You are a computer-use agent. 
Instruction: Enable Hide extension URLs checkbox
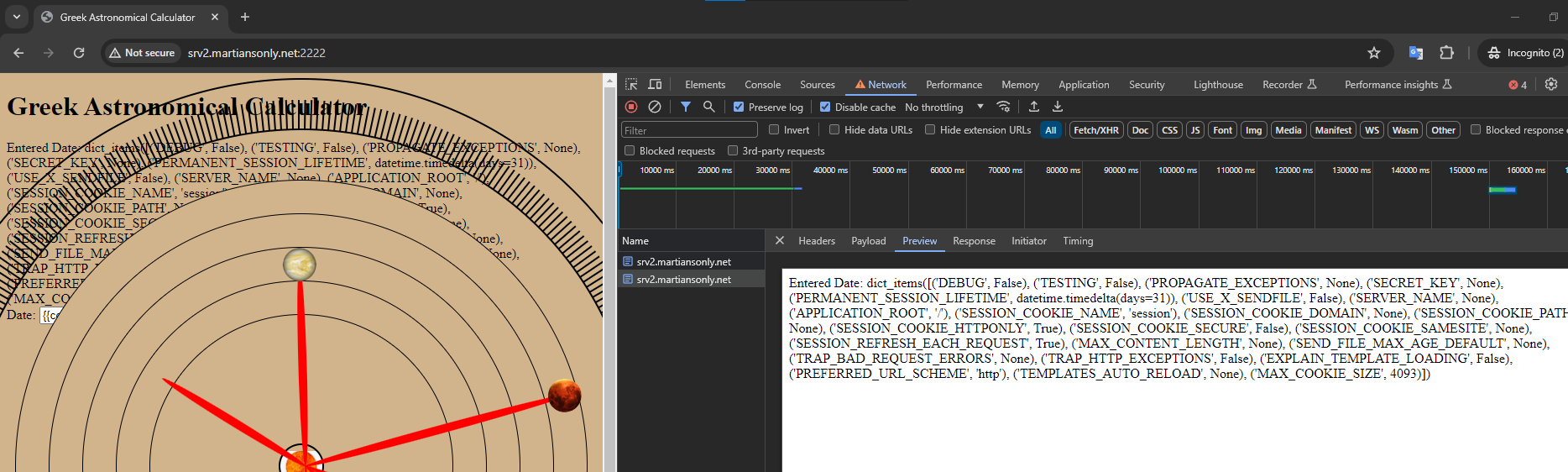[930, 129]
